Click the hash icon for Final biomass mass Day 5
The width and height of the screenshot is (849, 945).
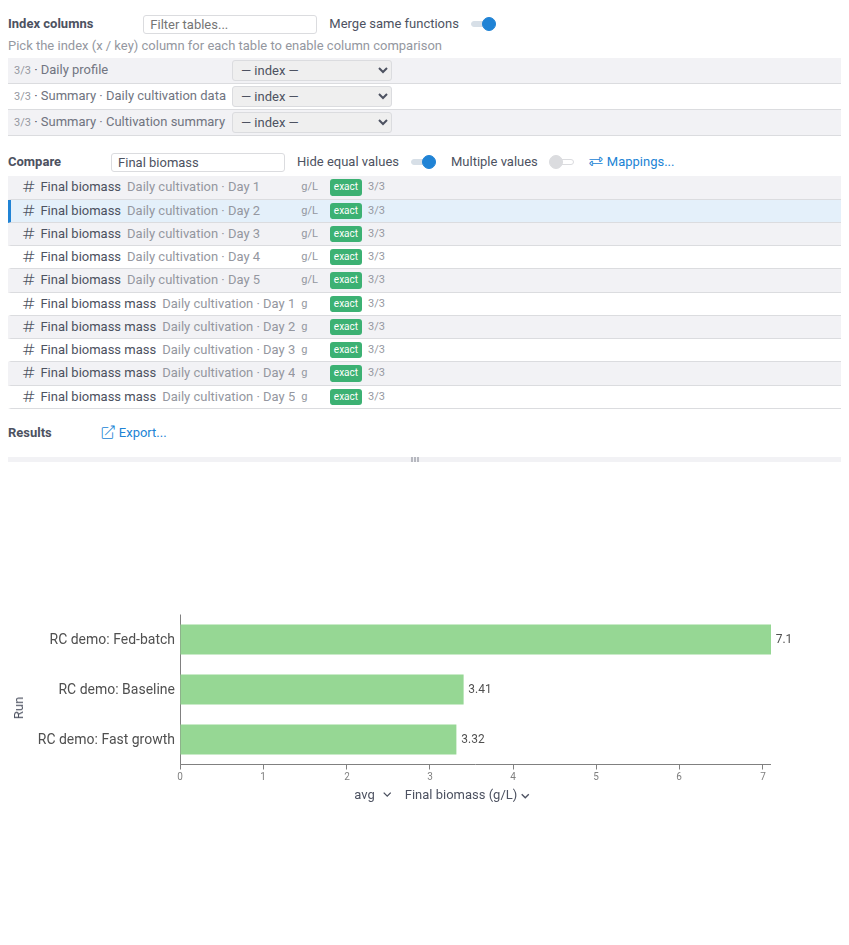28,397
